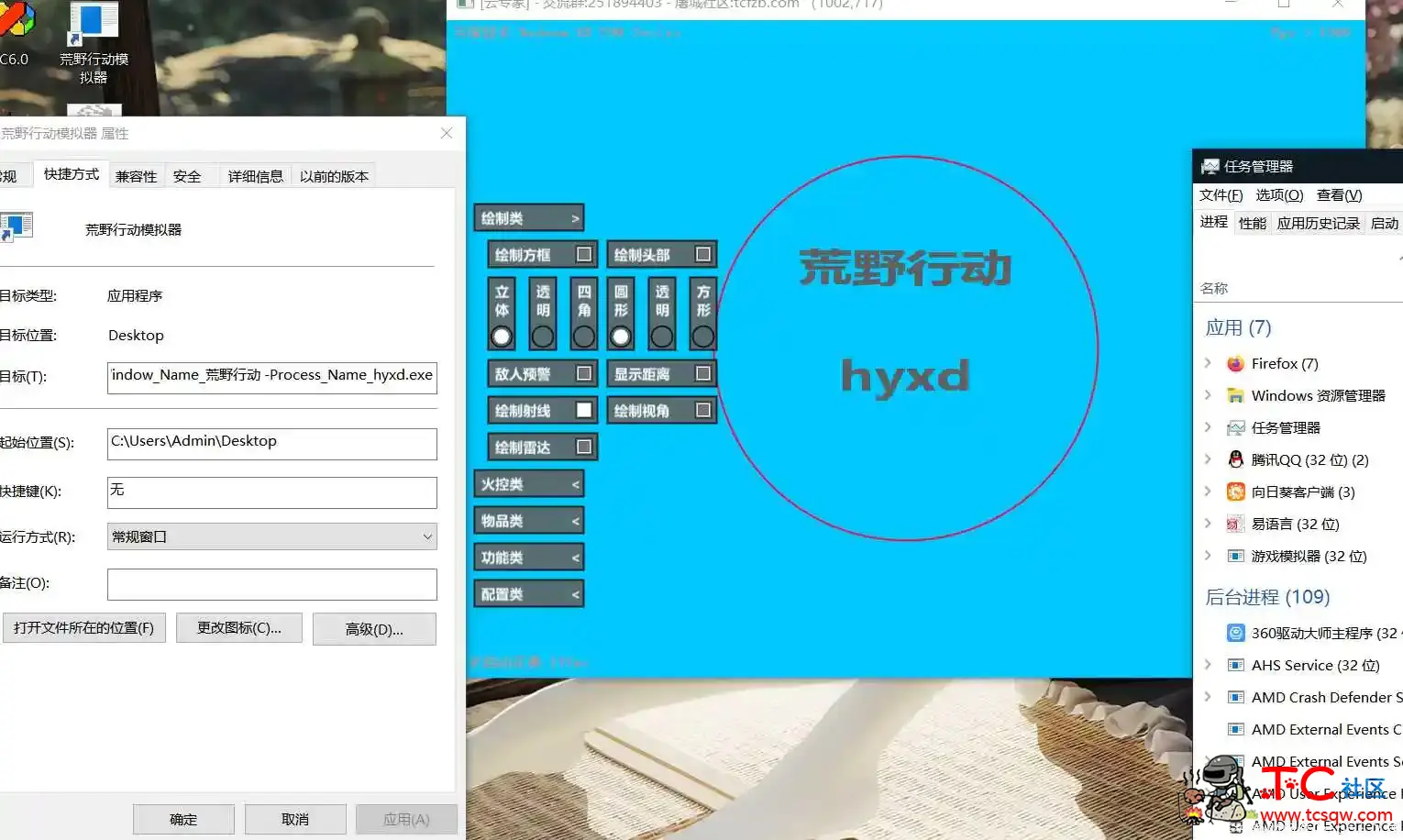Open the 选项(O) menu in Task Manager

tap(1279, 194)
